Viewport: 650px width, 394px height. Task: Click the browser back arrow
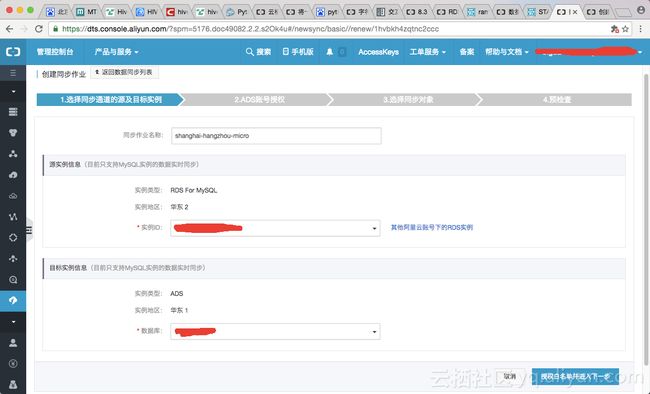pos(10,29)
